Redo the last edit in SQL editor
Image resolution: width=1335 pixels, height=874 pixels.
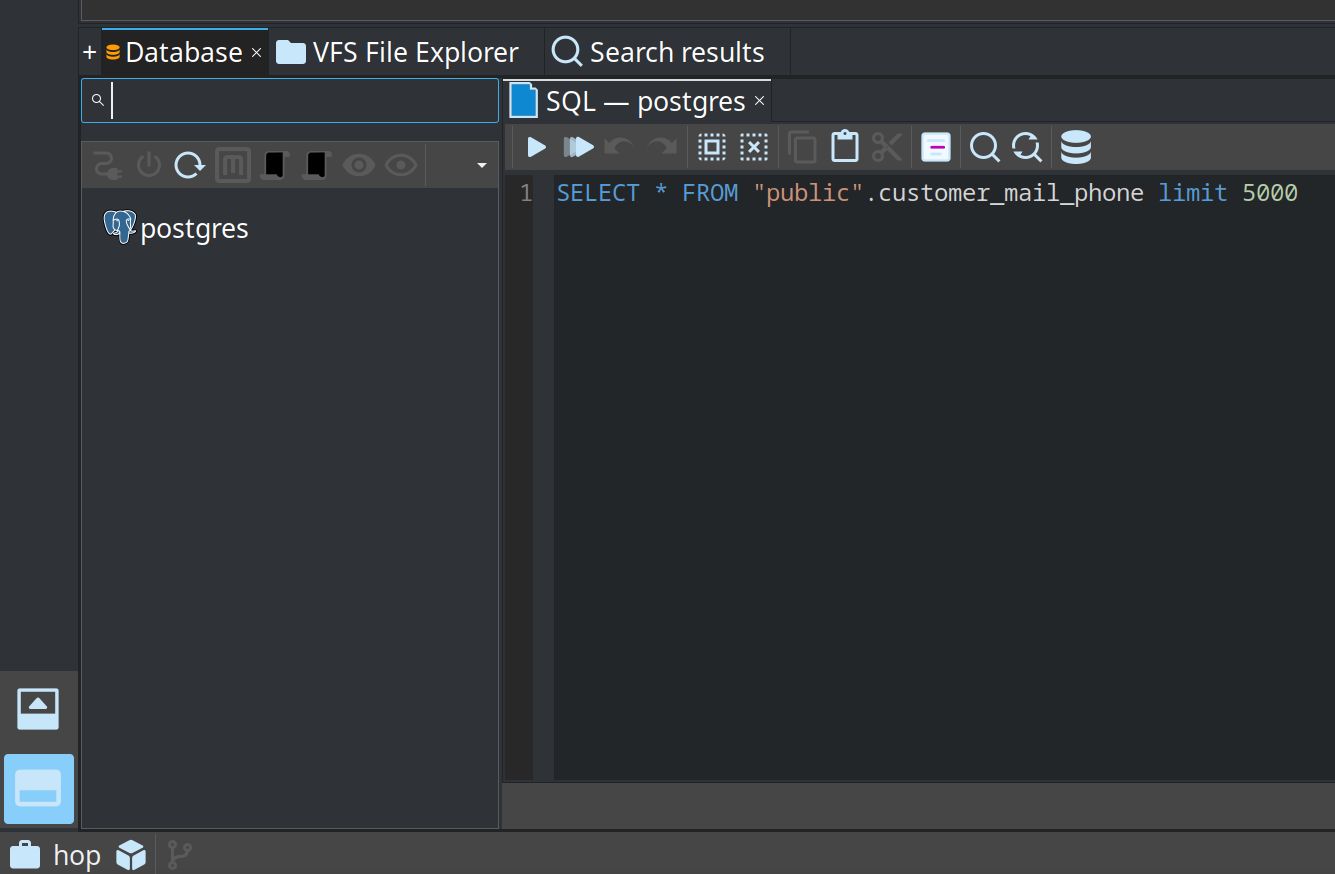pyautogui.click(x=662, y=148)
